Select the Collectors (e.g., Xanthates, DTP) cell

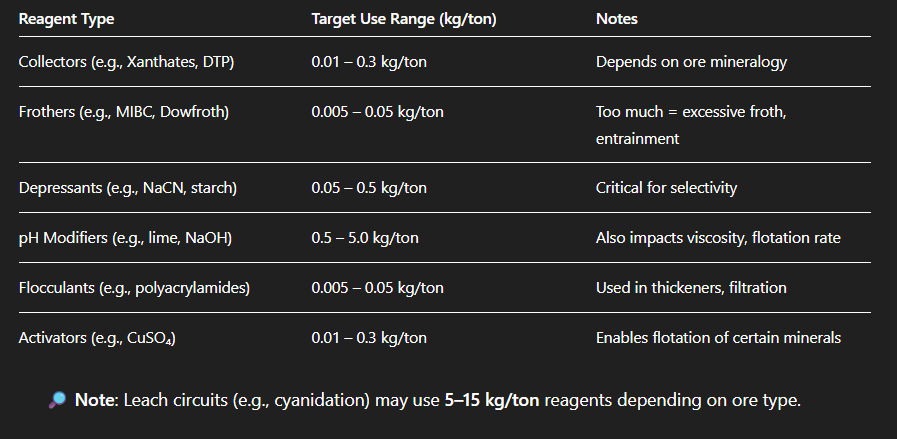pos(126,62)
